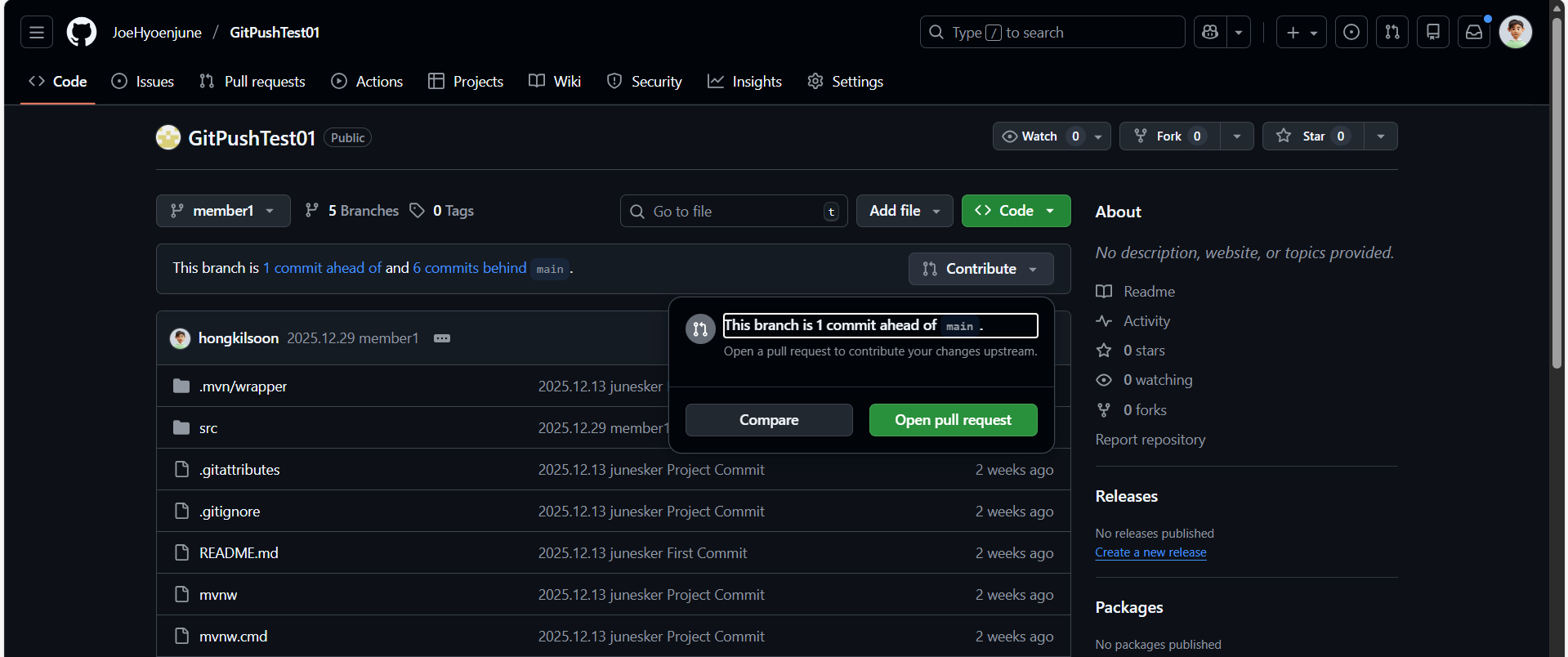Open your issues icon in header
The width and height of the screenshot is (1568, 657).
(x=1351, y=33)
